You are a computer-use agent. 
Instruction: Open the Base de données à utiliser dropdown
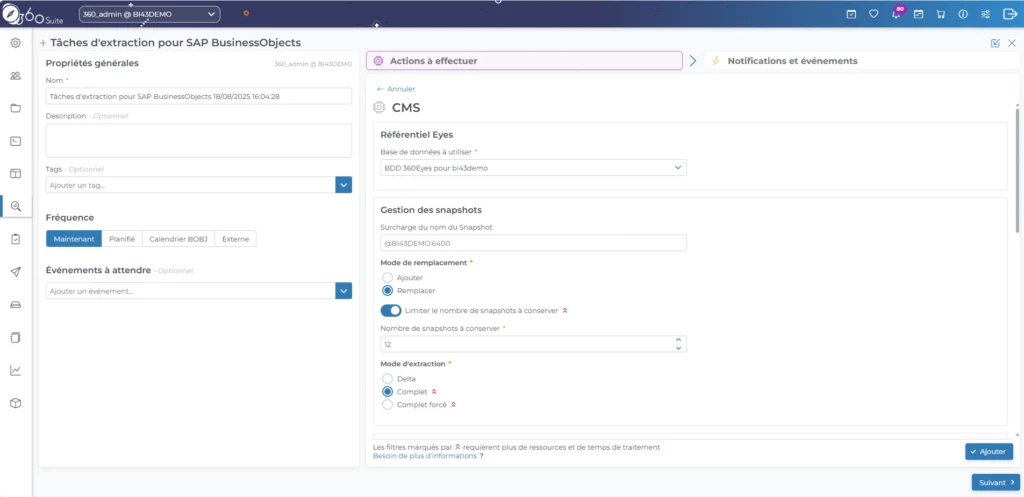tap(533, 168)
